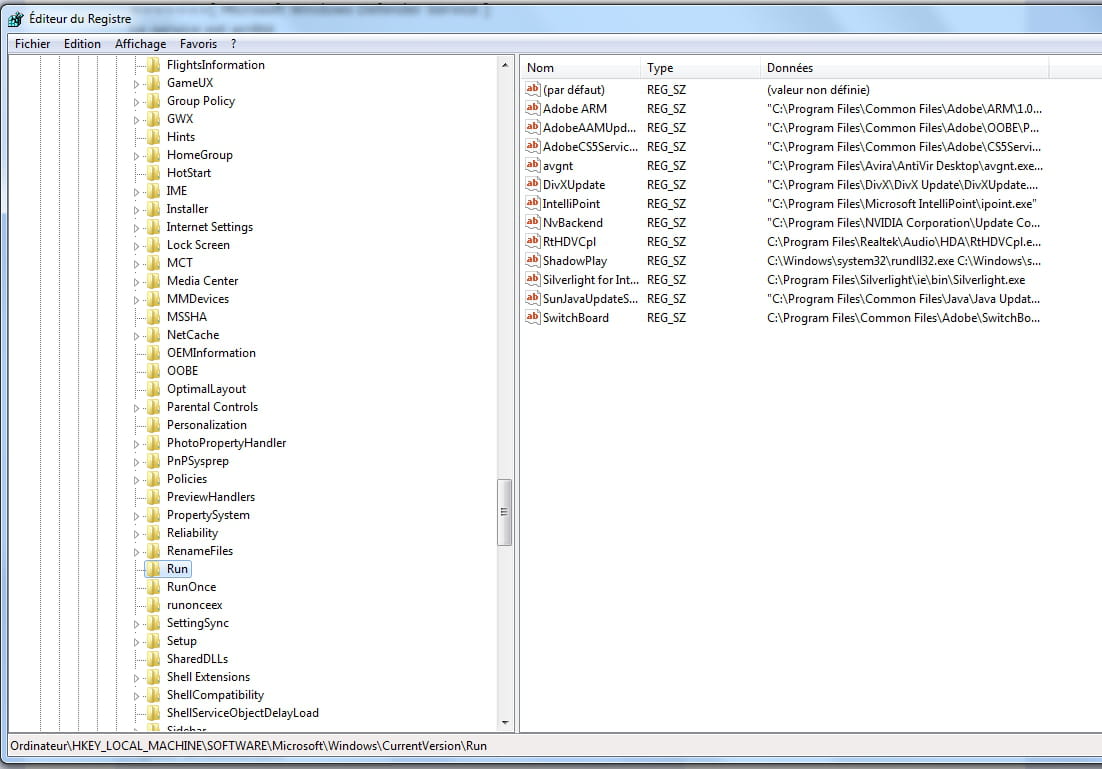
Task: Click the string icon of DivXUpdate value
Action: 533,184
